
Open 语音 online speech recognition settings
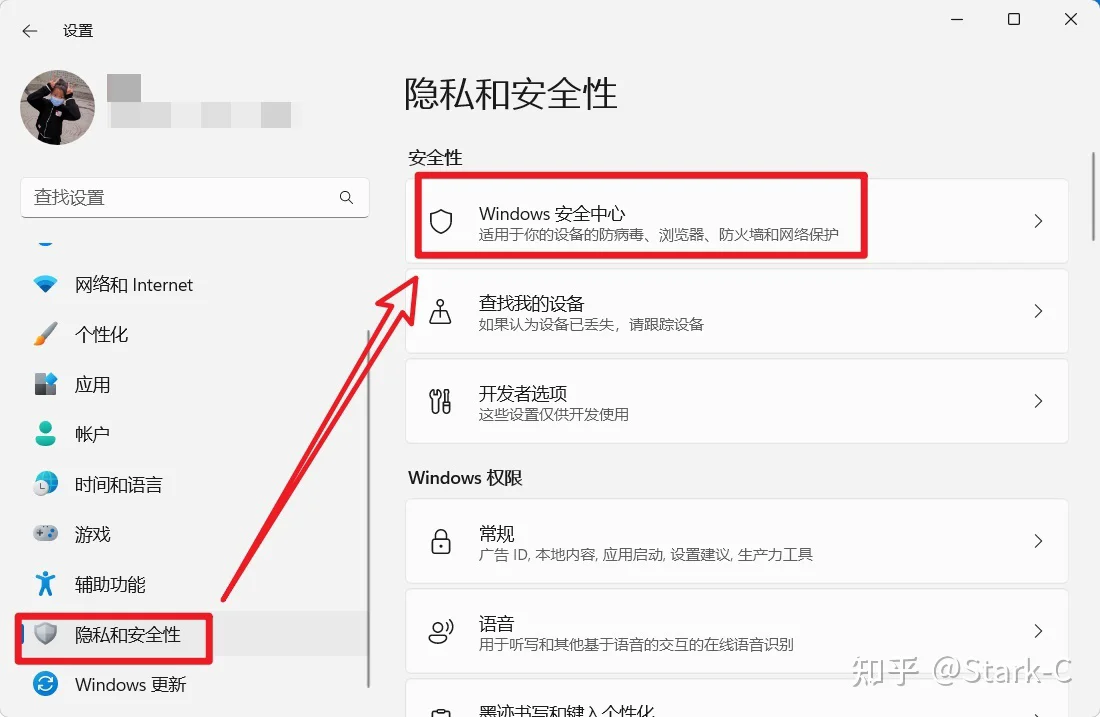pos(737,631)
